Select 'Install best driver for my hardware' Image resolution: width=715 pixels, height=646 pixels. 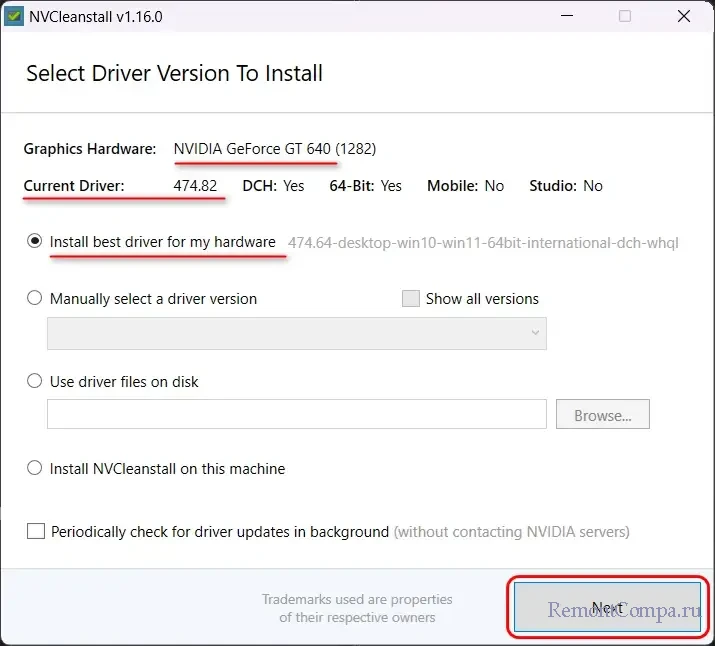click(x=36, y=242)
